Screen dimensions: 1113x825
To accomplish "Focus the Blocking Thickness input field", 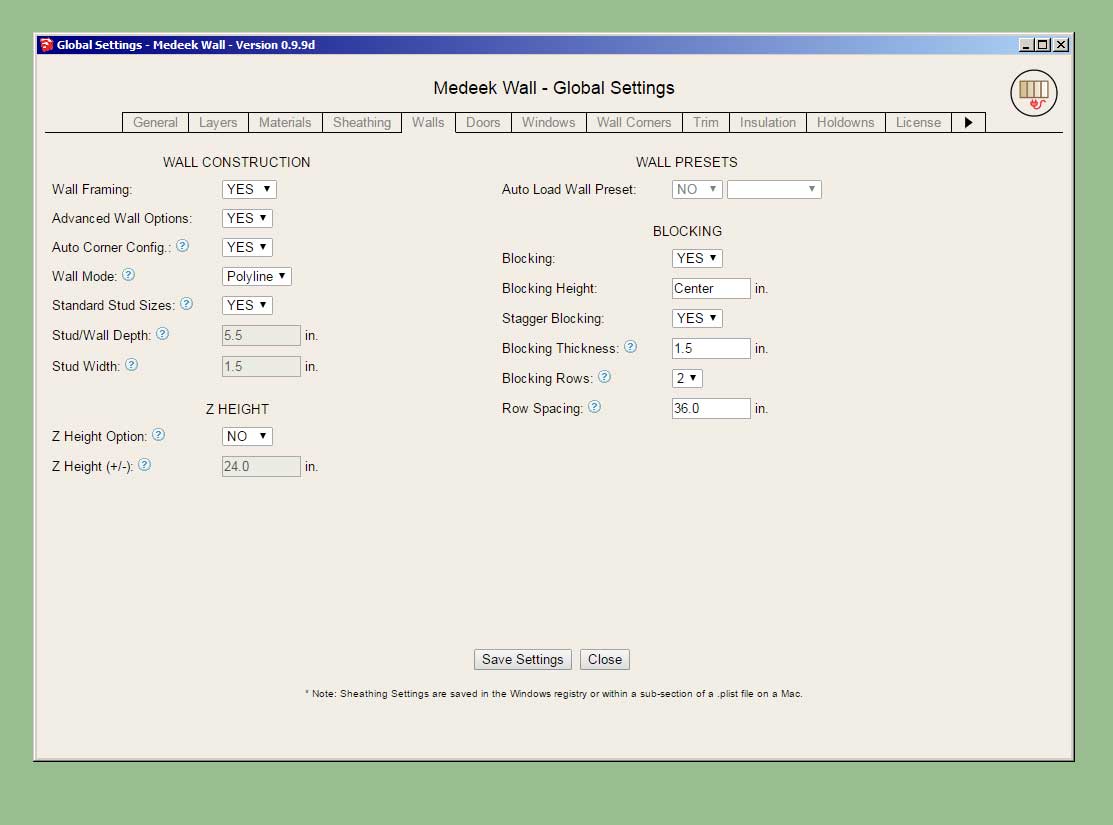I will [x=711, y=349].
